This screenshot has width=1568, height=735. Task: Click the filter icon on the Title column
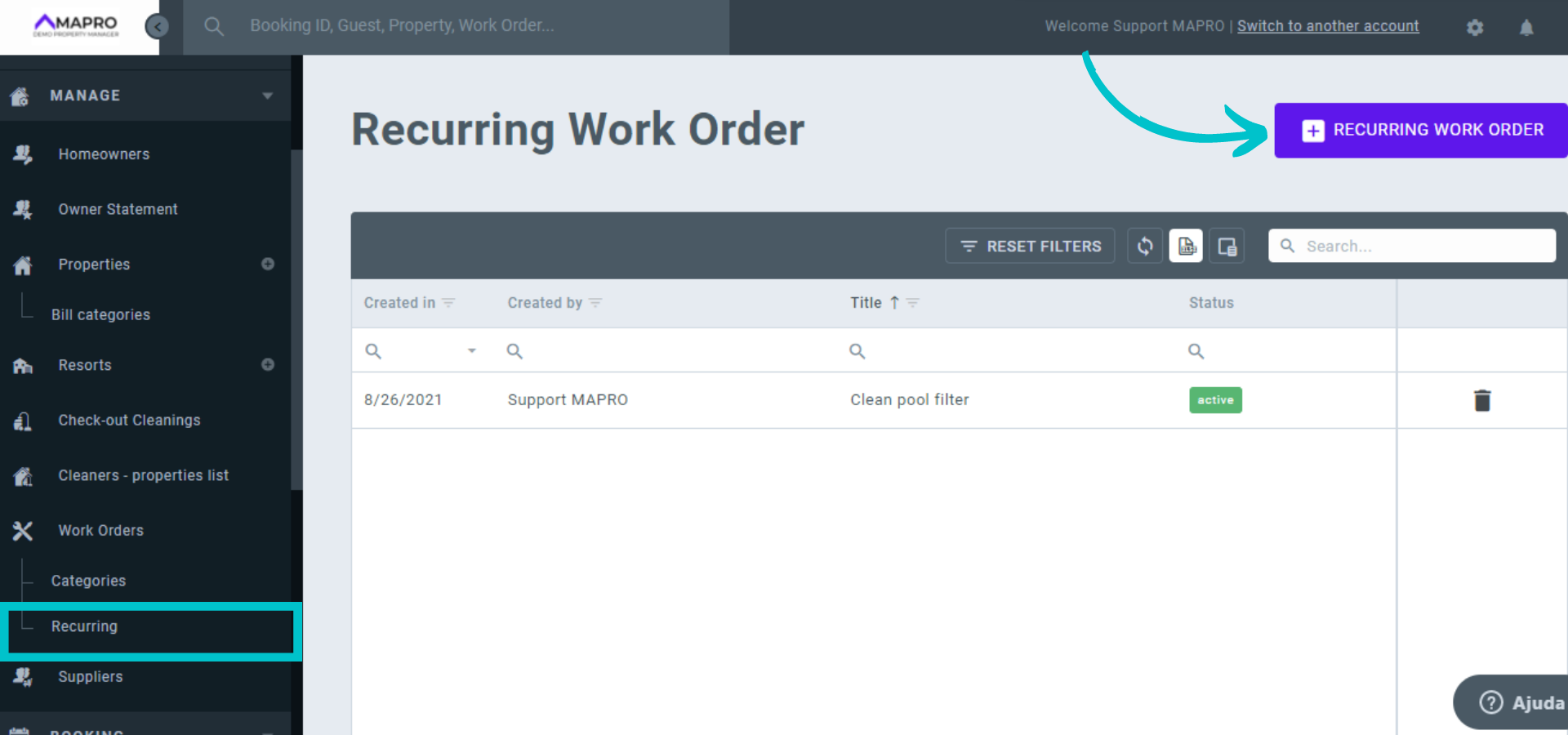912,302
